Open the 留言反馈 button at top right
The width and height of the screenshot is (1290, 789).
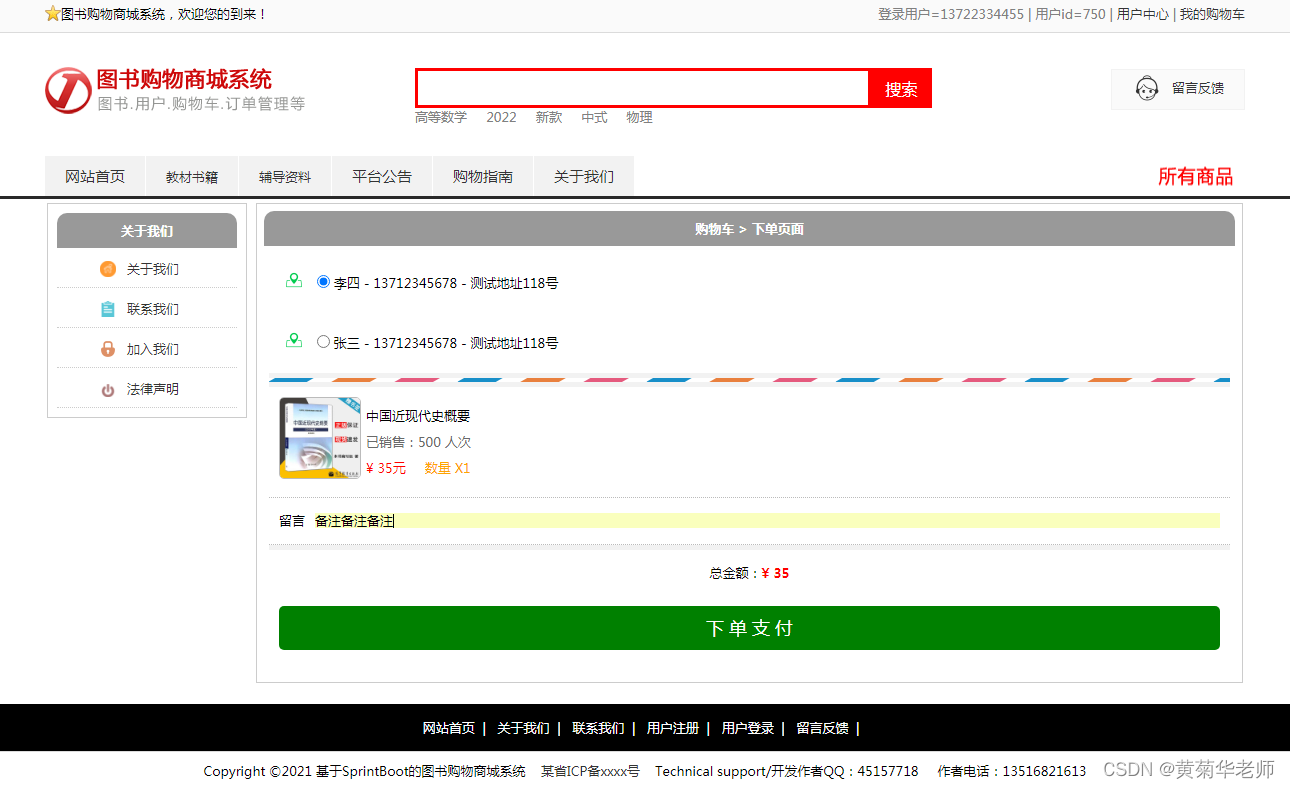point(1178,89)
